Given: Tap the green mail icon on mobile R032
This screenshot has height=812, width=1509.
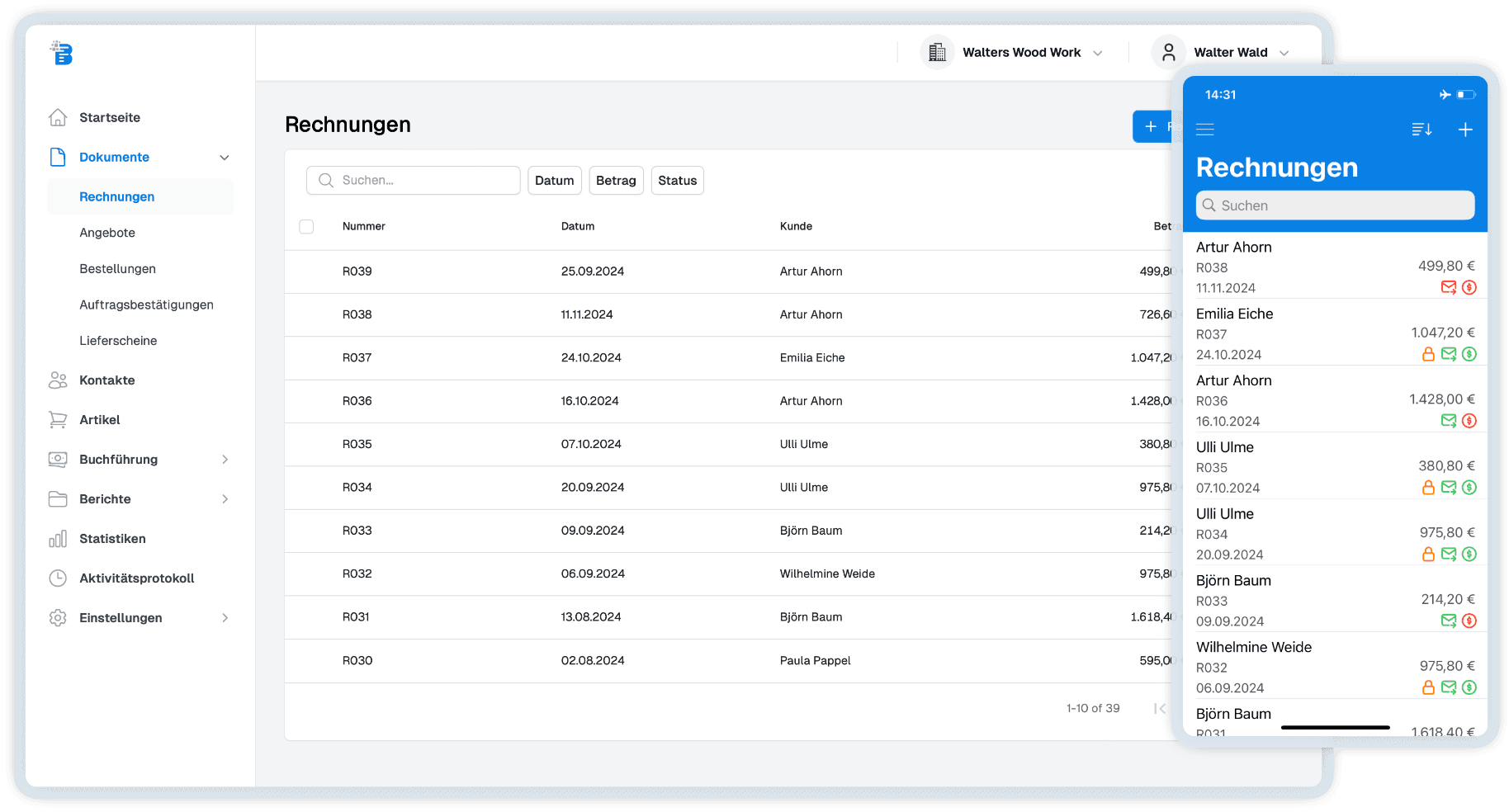Looking at the screenshot, I should (1449, 687).
